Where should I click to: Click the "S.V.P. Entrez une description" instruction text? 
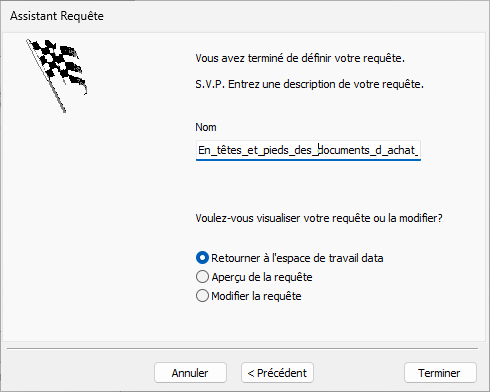coord(309,84)
